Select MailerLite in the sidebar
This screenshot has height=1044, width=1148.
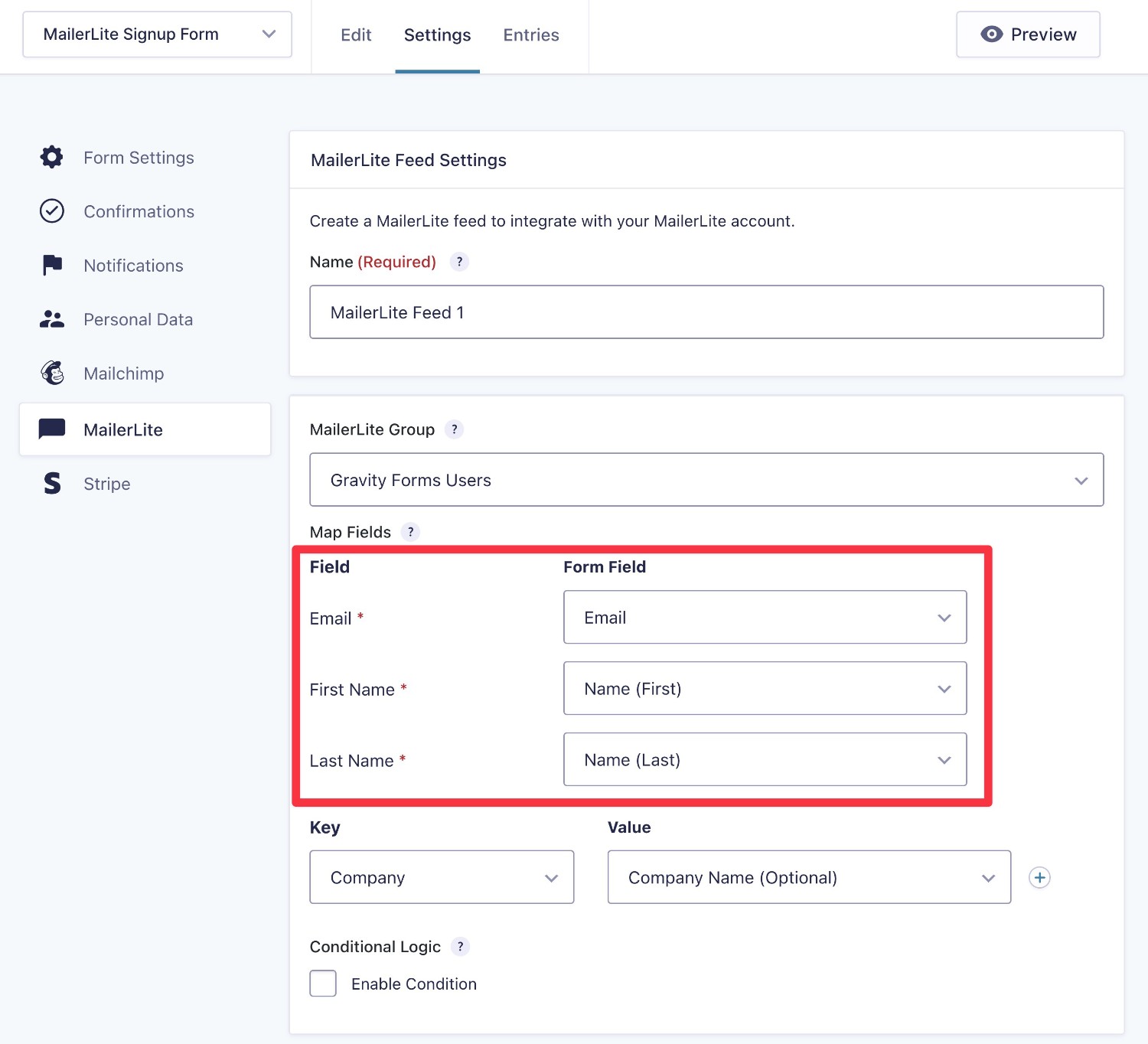(x=145, y=429)
